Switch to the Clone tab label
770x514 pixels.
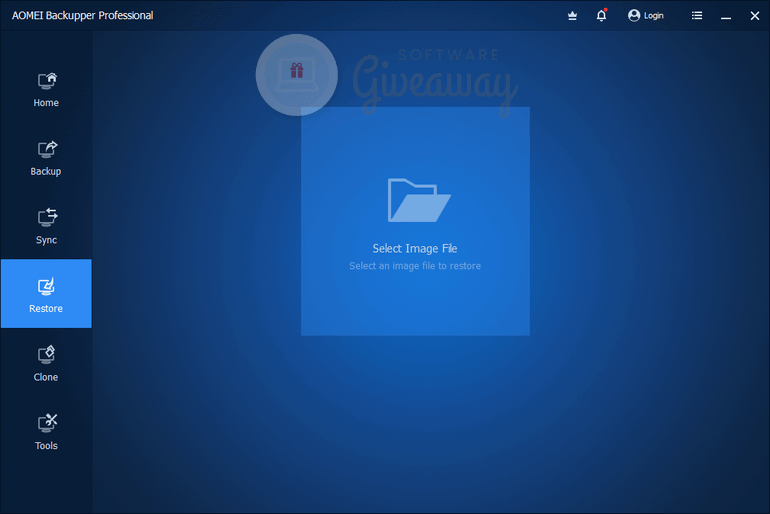[x=46, y=377]
